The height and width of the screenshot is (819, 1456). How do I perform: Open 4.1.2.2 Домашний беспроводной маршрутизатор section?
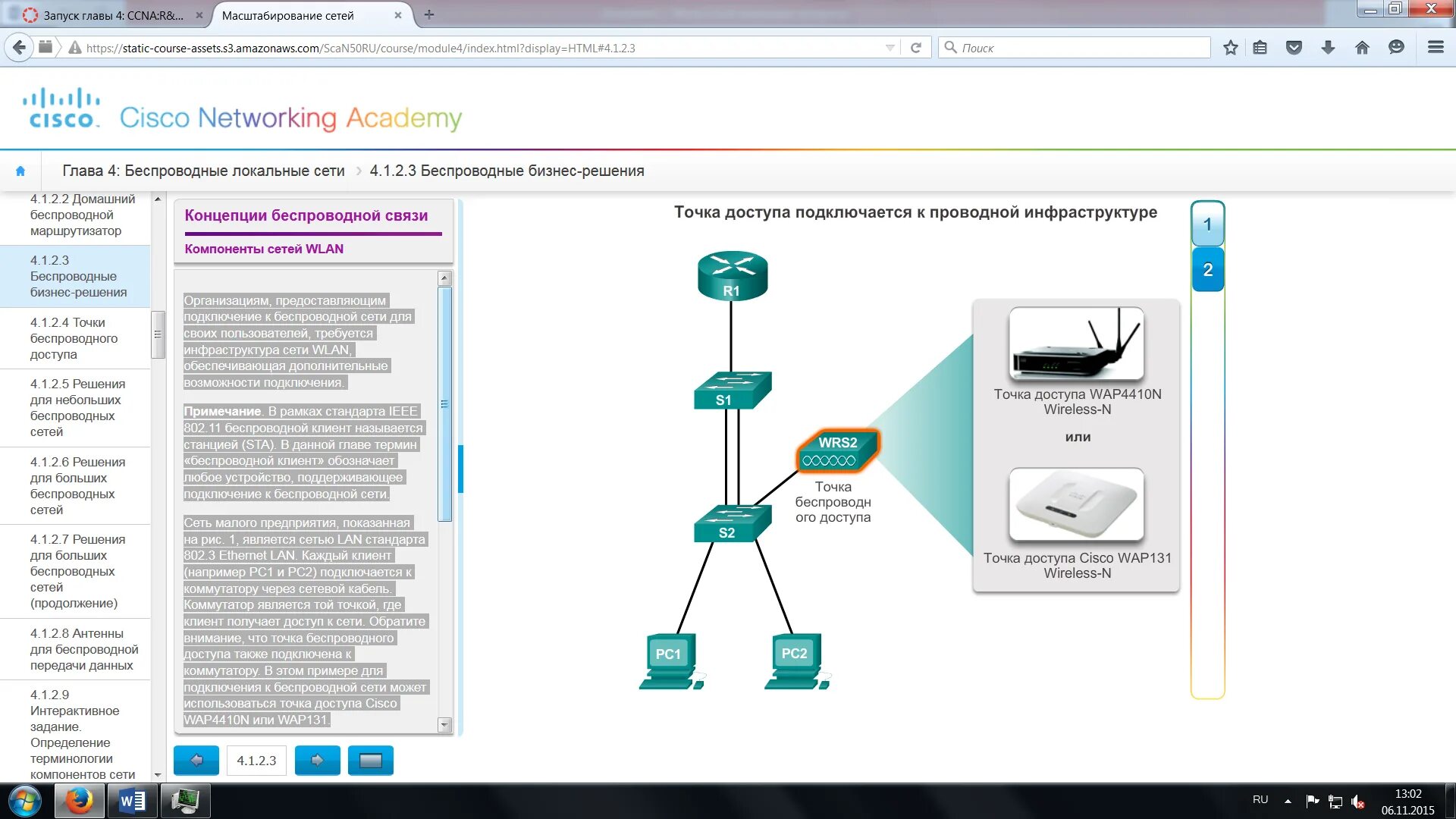83,215
